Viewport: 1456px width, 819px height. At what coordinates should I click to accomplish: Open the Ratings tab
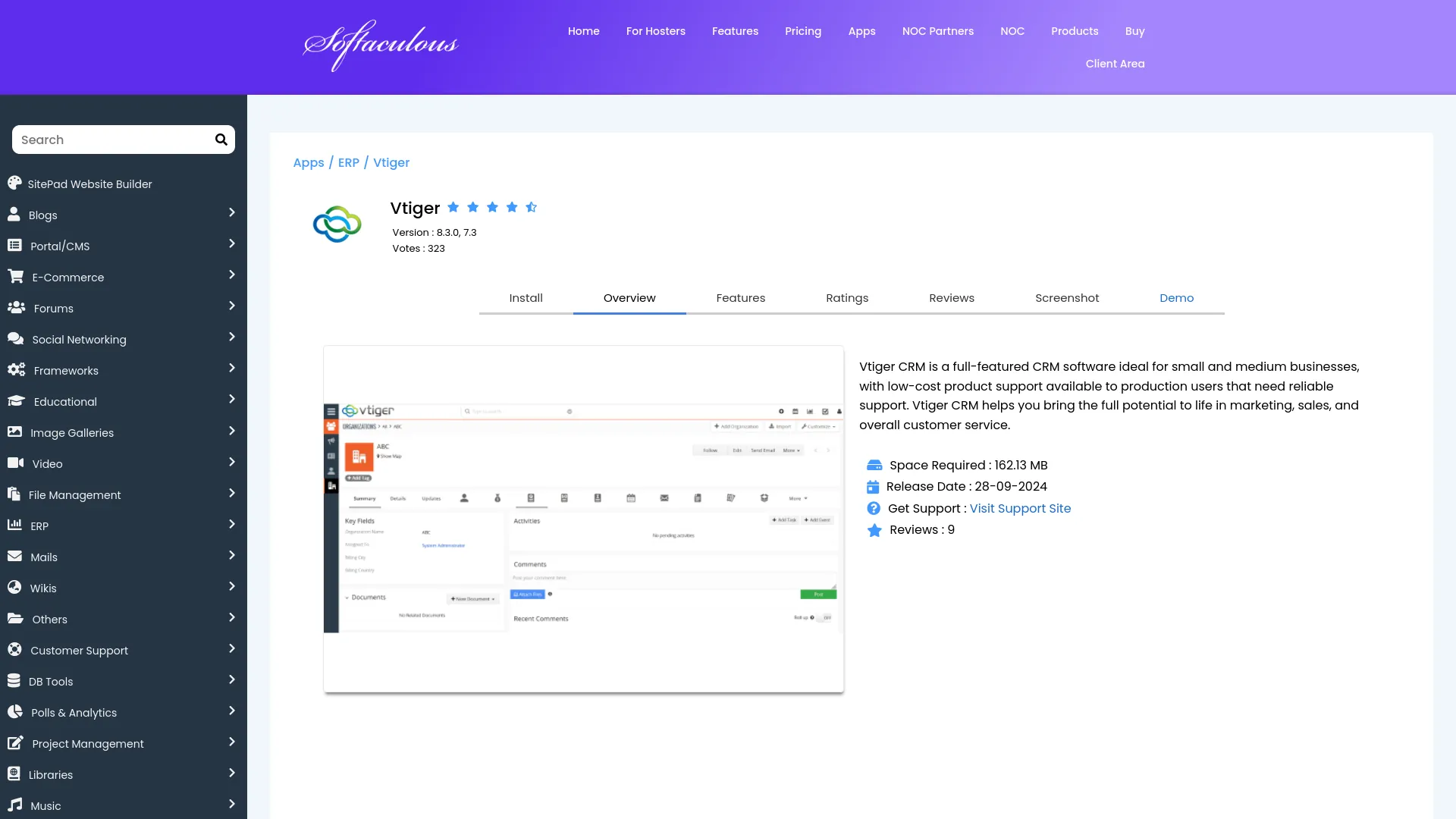point(847,298)
